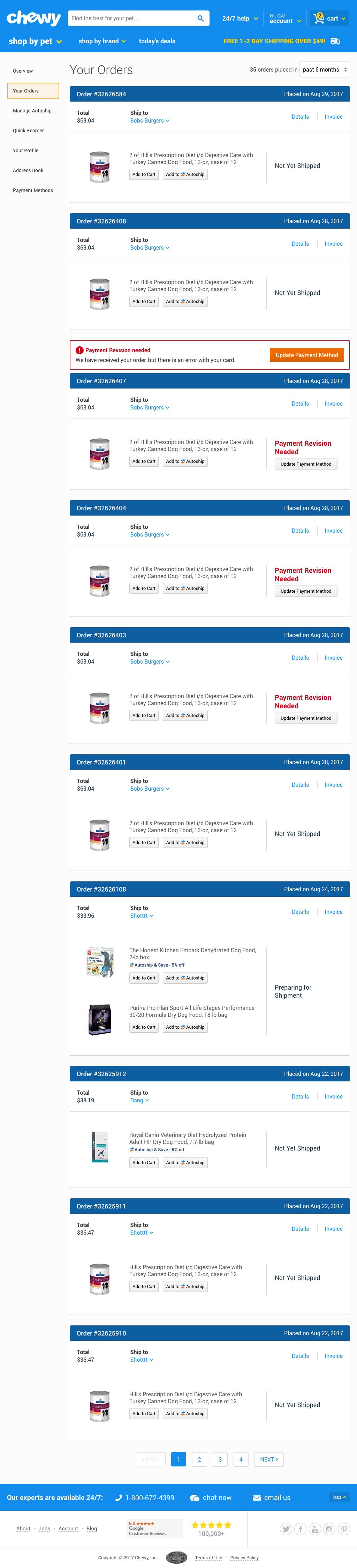Click the Twitter icon in footer
This screenshot has width=357, height=1568.
(x=285, y=1529)
